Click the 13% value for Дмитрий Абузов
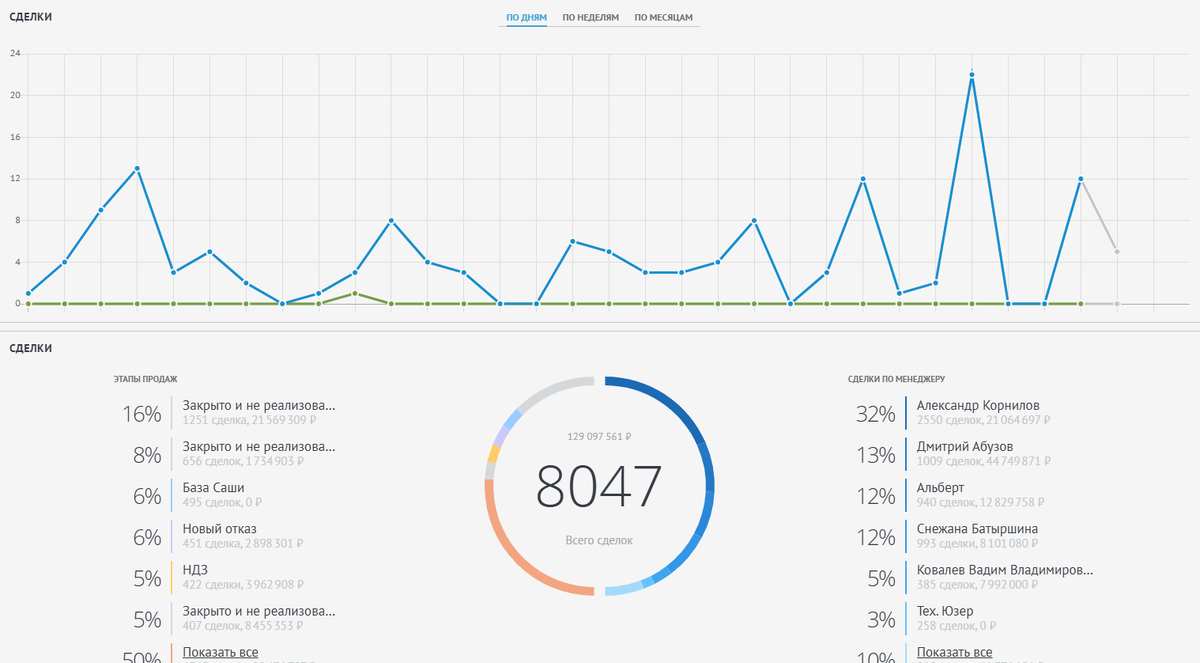The height and width of the screenshot is (663, 1200). click(875, 455)
